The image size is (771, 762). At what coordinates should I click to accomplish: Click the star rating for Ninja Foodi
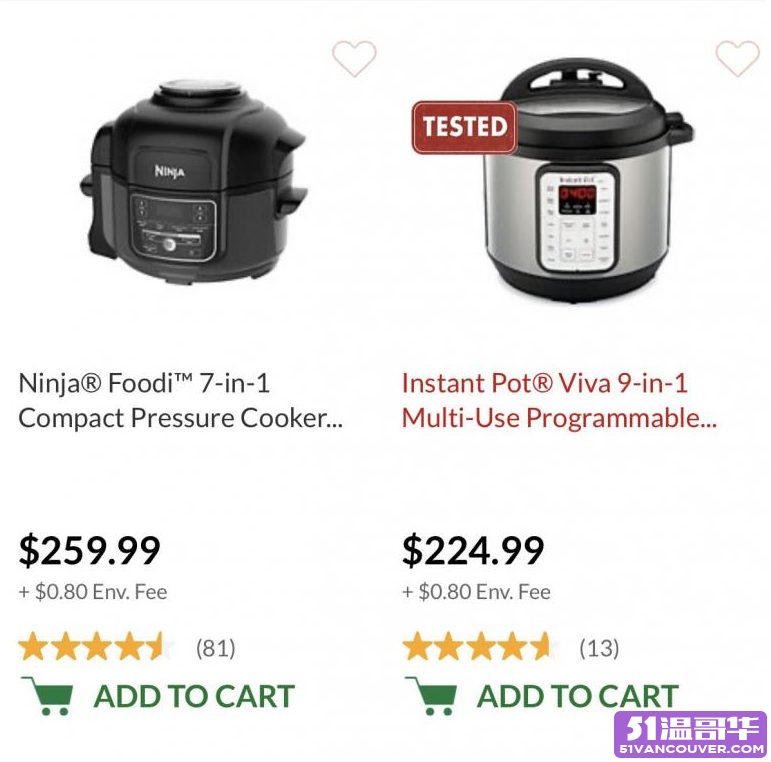tap(96, 647)
